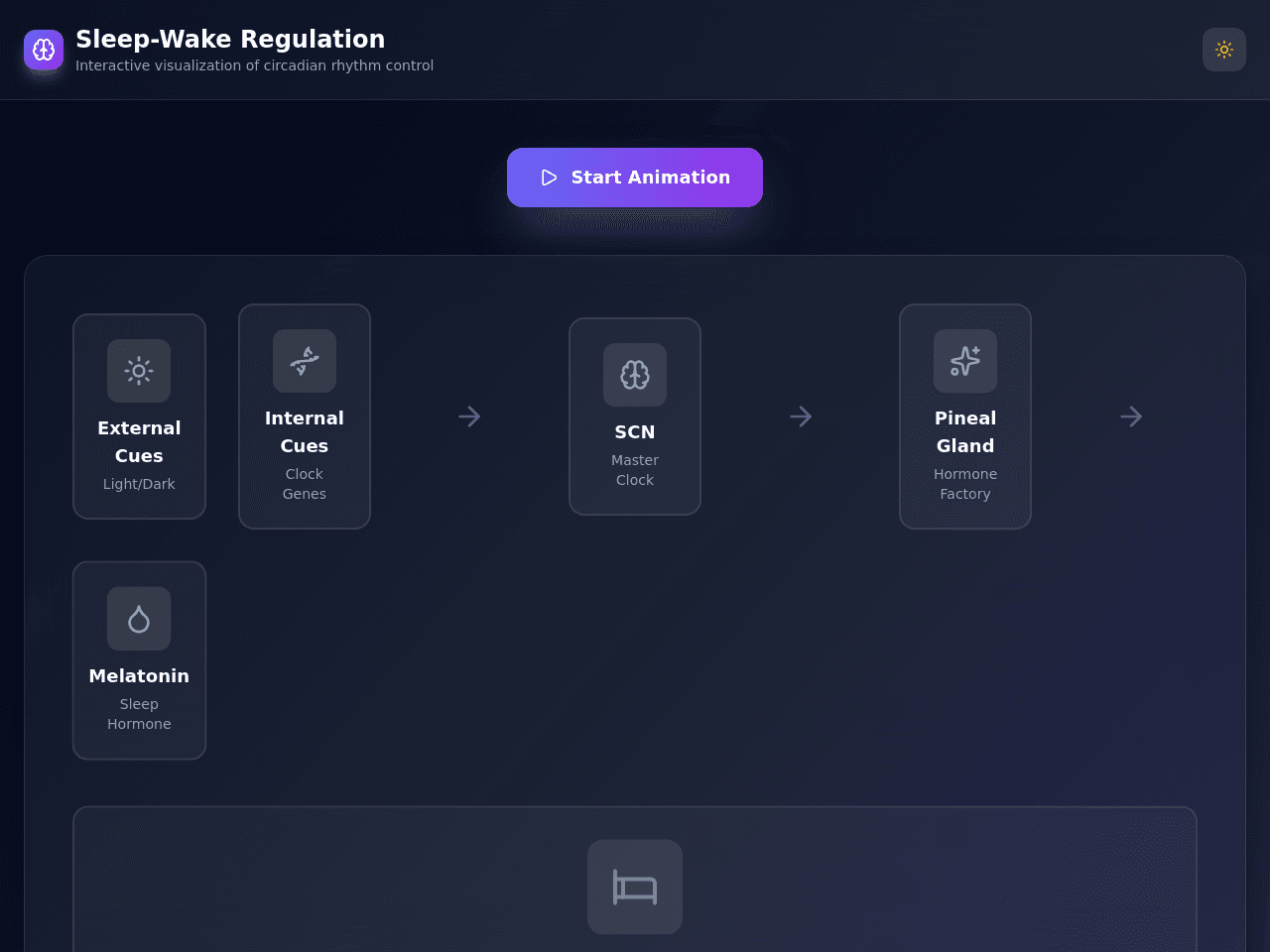Click the arrow between Internal Cues and SCN
Image resolution: width=1270 pixels, height=952 pixels.
(x=469, y=416)
